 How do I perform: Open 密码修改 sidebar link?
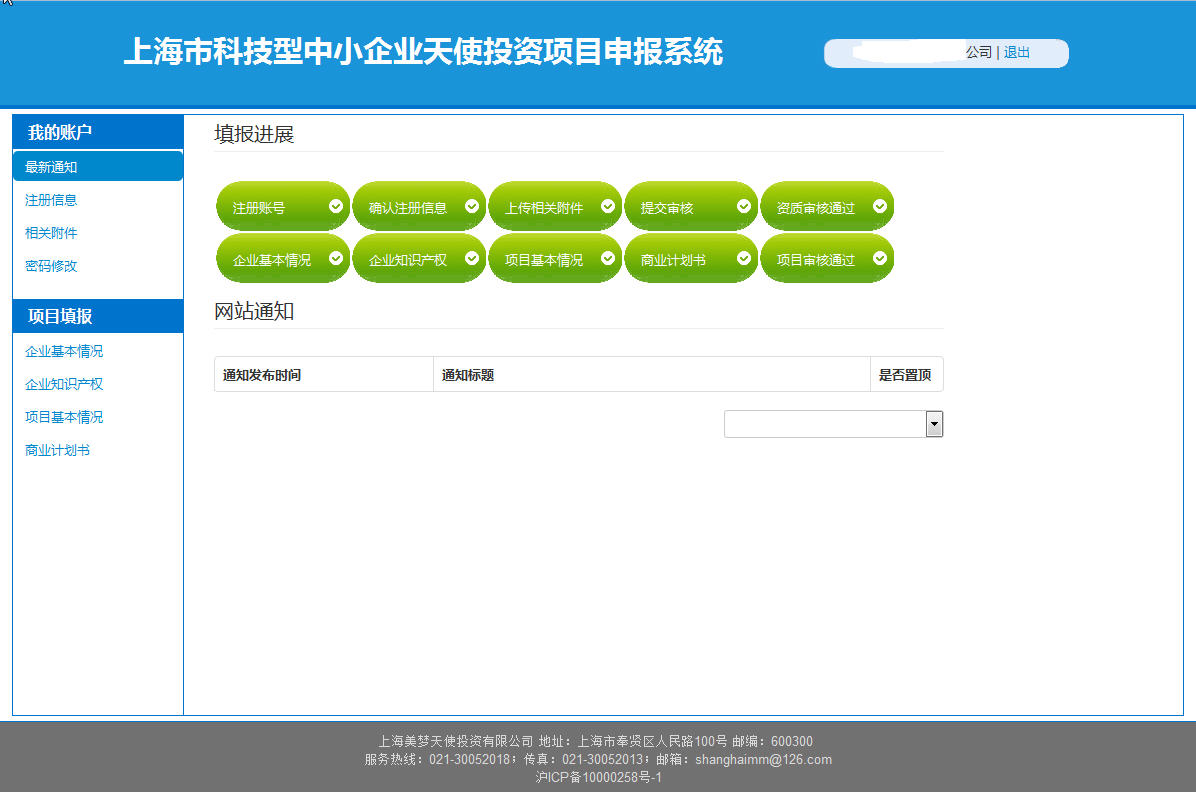coord(51,266)
